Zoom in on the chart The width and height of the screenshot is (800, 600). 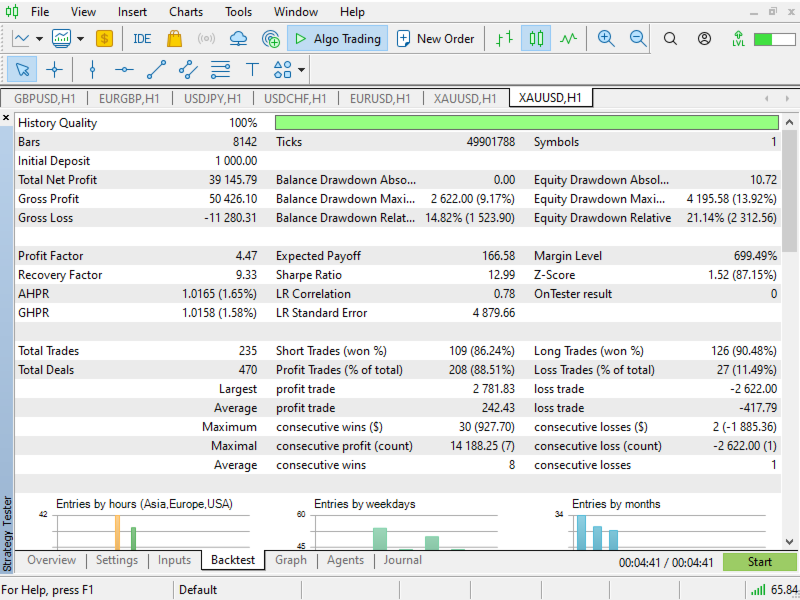click(606, 39)
